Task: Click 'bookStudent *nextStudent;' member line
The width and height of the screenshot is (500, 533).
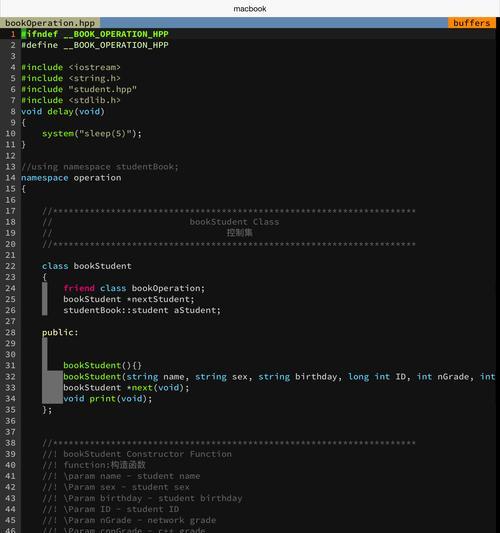Action: click(129, 299)
